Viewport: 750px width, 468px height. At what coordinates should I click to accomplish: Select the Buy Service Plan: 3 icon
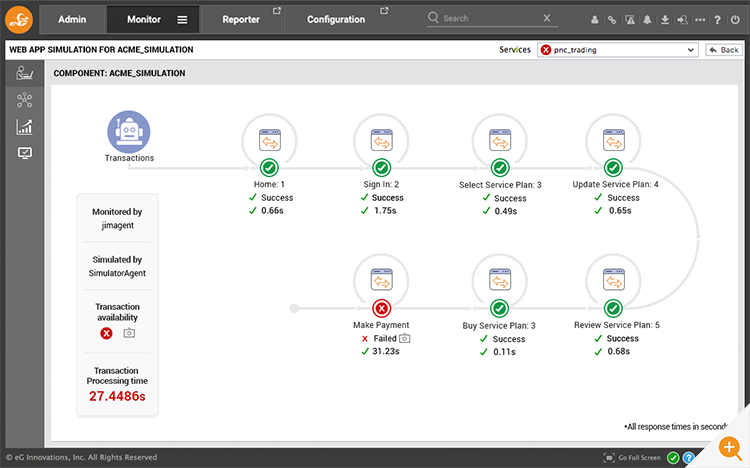pos(500,280)
